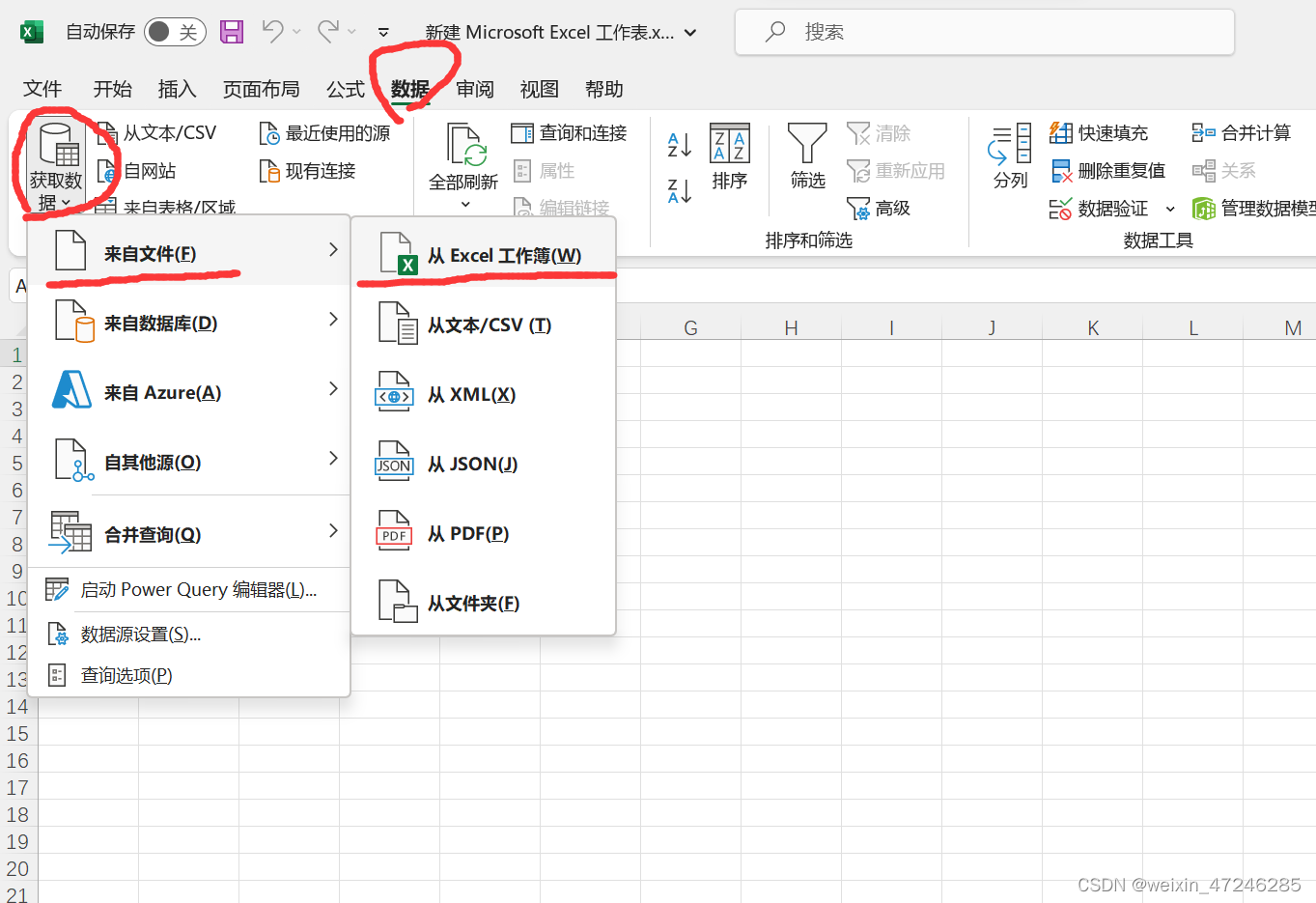
Task: Click 现有连接 in the ribbon
Action: (307, 171)
